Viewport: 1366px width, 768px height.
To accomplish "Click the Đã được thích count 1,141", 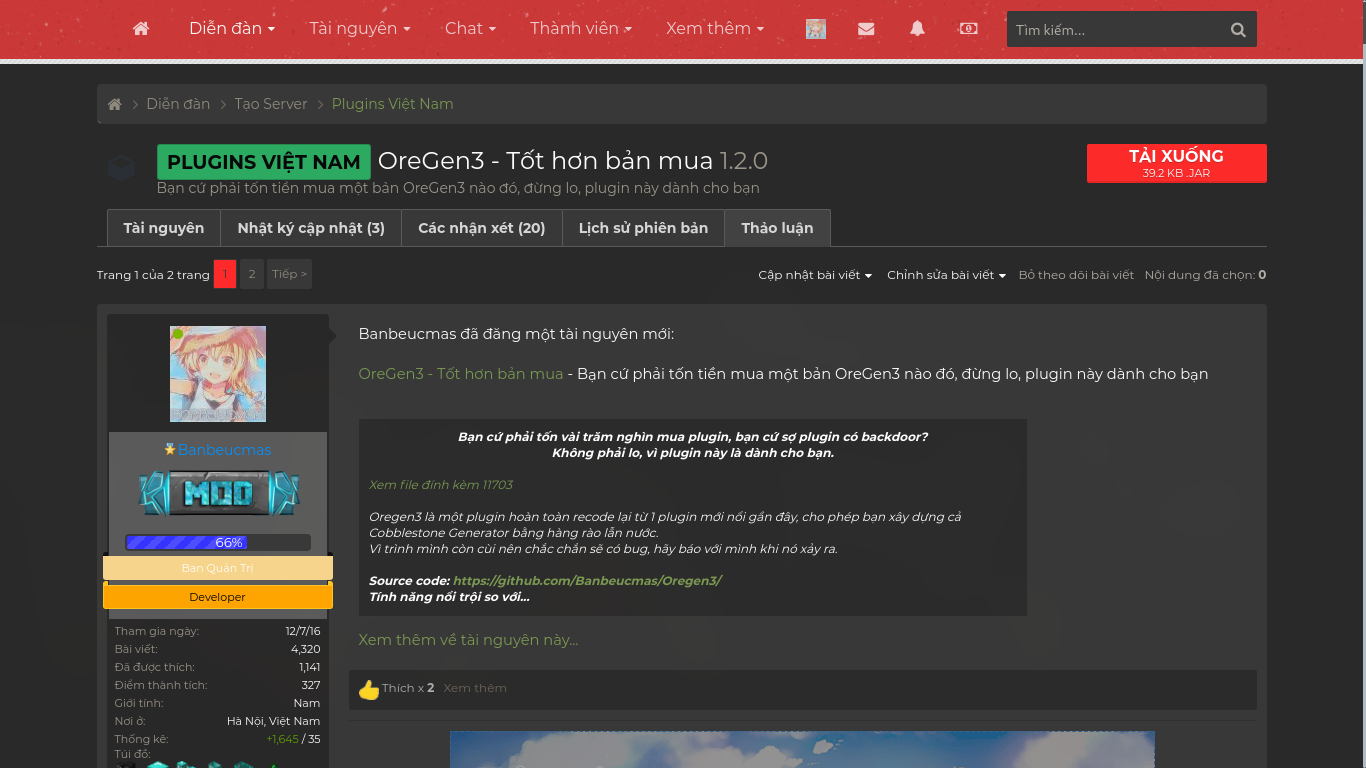I will point(310,667).
